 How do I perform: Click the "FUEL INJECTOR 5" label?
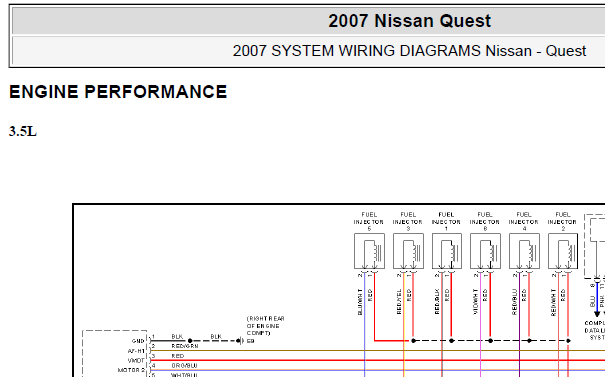(369, 221)
